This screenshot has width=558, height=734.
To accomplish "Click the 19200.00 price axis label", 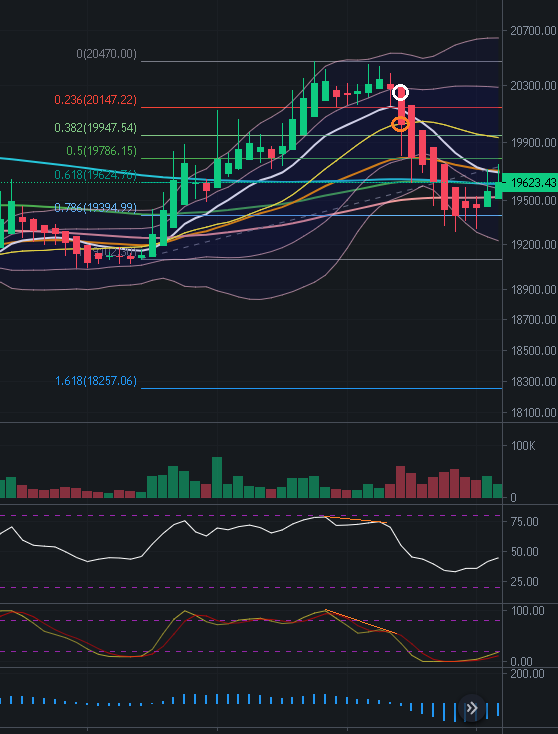I will [533, 244].
